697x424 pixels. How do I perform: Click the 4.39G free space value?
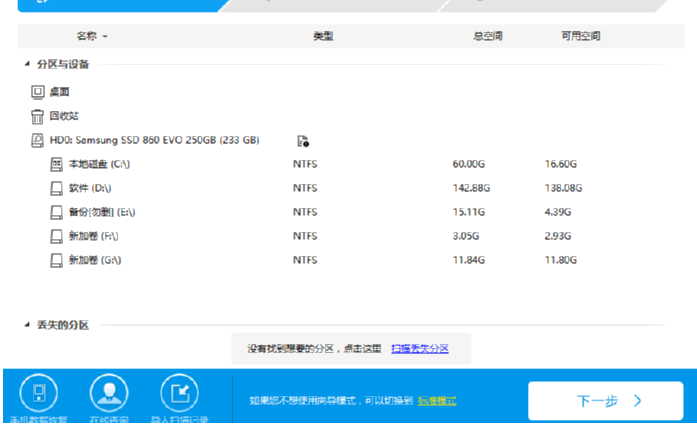point(558,212)
